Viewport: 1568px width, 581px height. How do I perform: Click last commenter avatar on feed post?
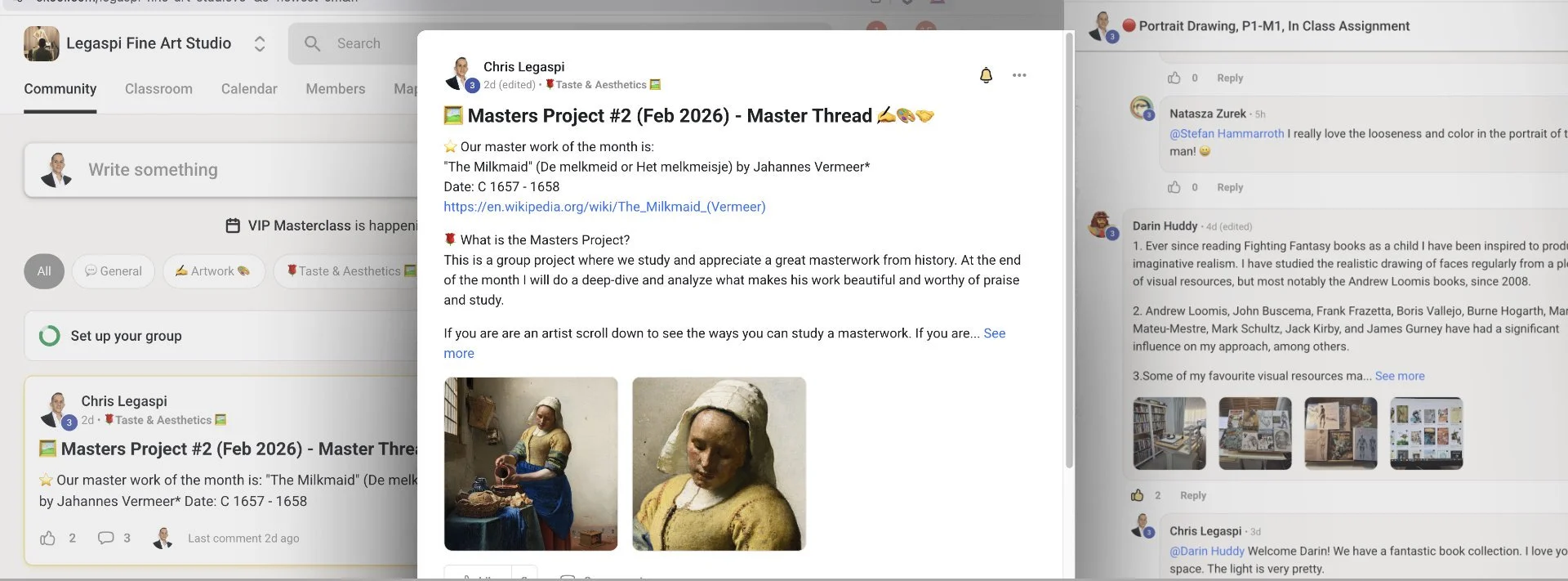coord(163,538)
